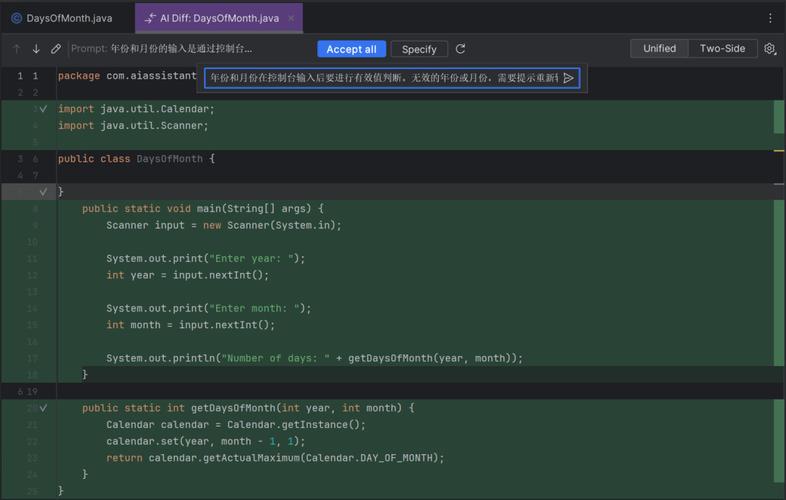Click the 'Scanner input = new Scanner' line
This screenshot has width=786, height=500.
[x=224, y=225]
